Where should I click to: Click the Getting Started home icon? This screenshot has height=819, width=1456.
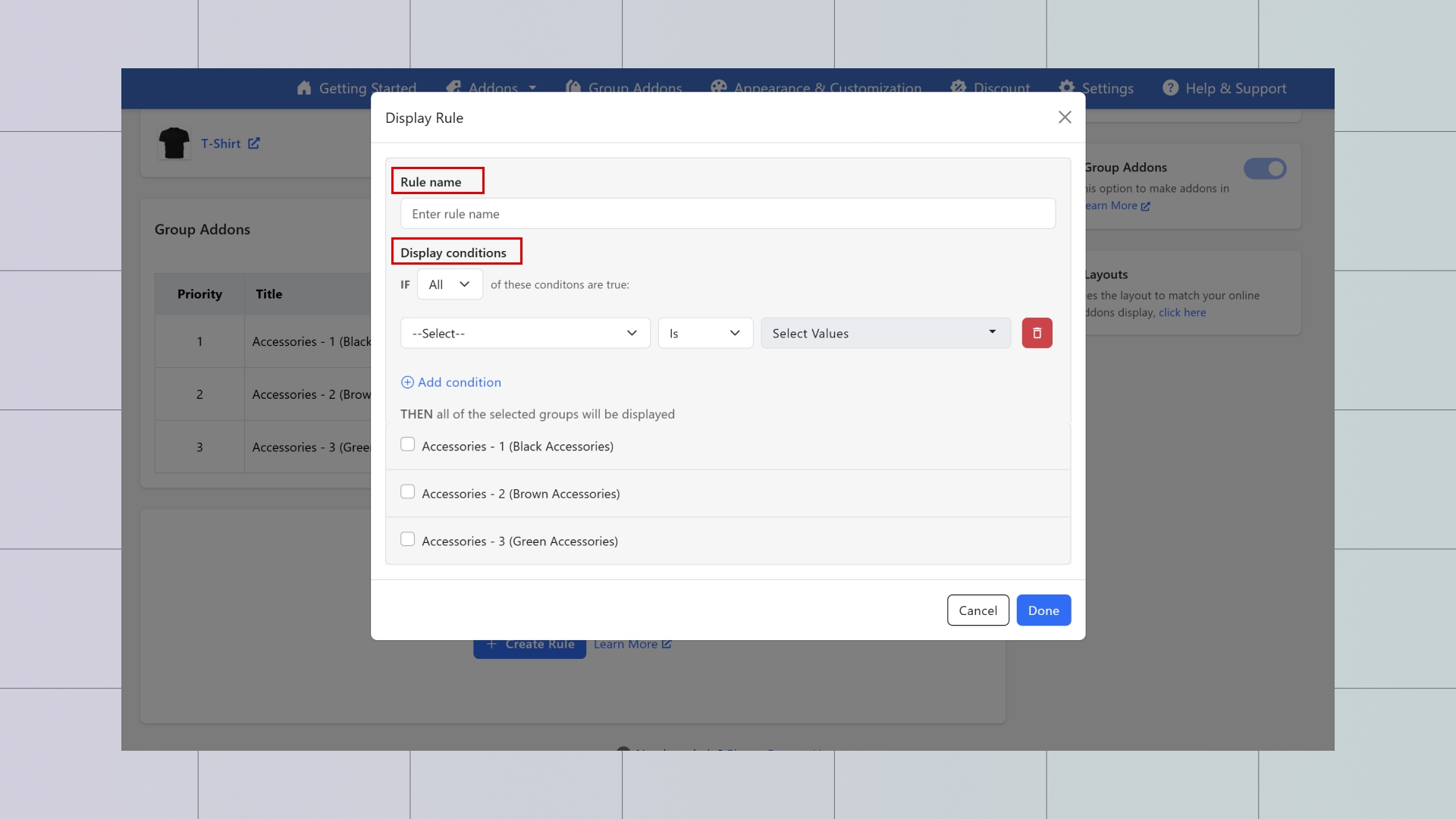tap(304, 88)
